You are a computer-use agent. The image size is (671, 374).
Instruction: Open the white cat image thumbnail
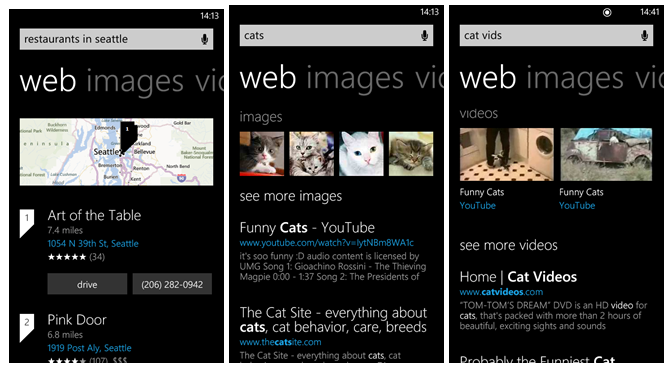point(361,154)
